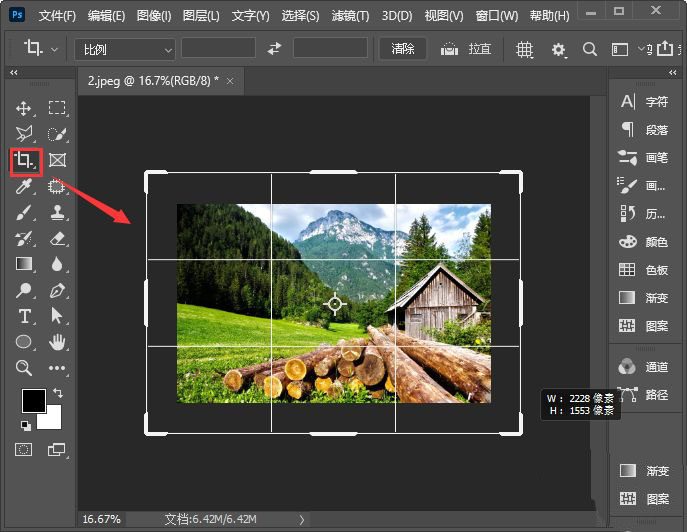Open the 历史记录 history panel

click(644, 214)
